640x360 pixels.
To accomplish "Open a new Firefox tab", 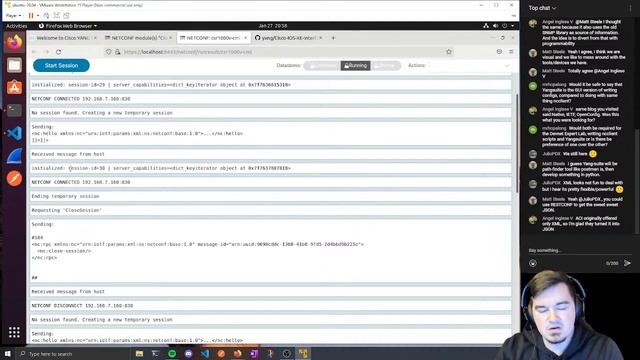I will pyautogui.click(x=333, y=38).
